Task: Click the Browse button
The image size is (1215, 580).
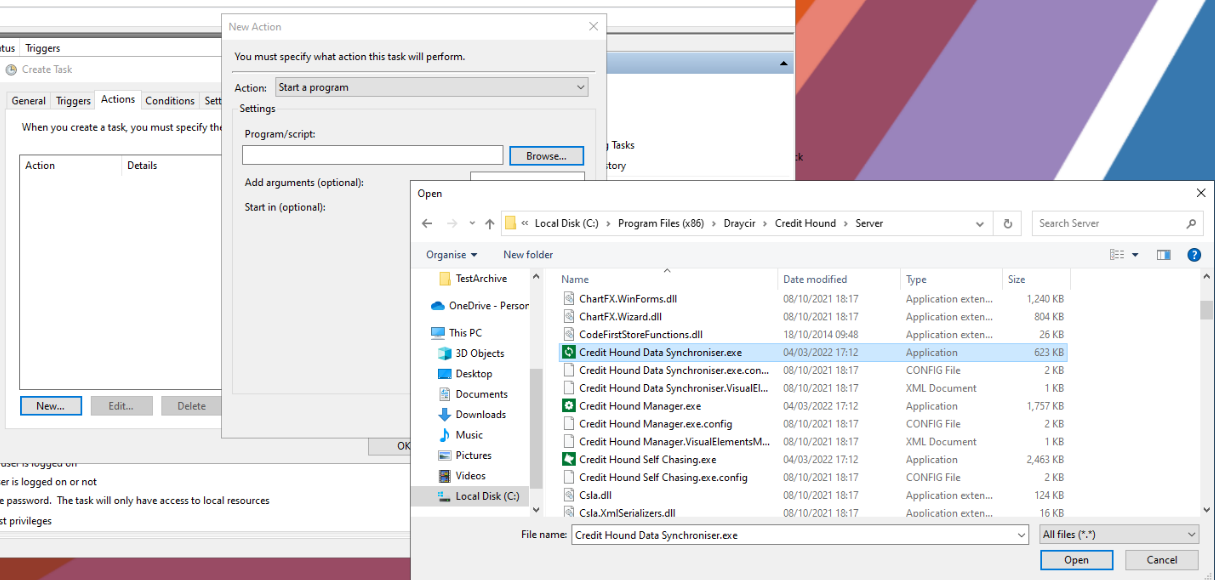Action: click(546, 156)
